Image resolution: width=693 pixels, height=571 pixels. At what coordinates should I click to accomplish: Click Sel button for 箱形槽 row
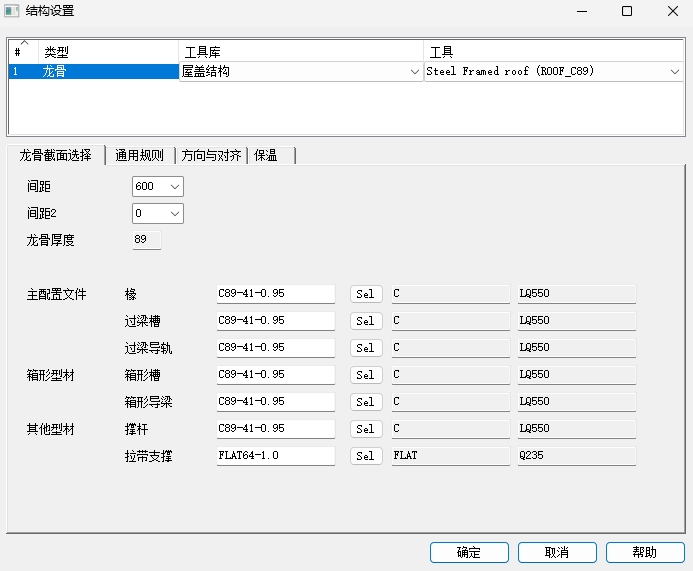(x=366, y=375)
